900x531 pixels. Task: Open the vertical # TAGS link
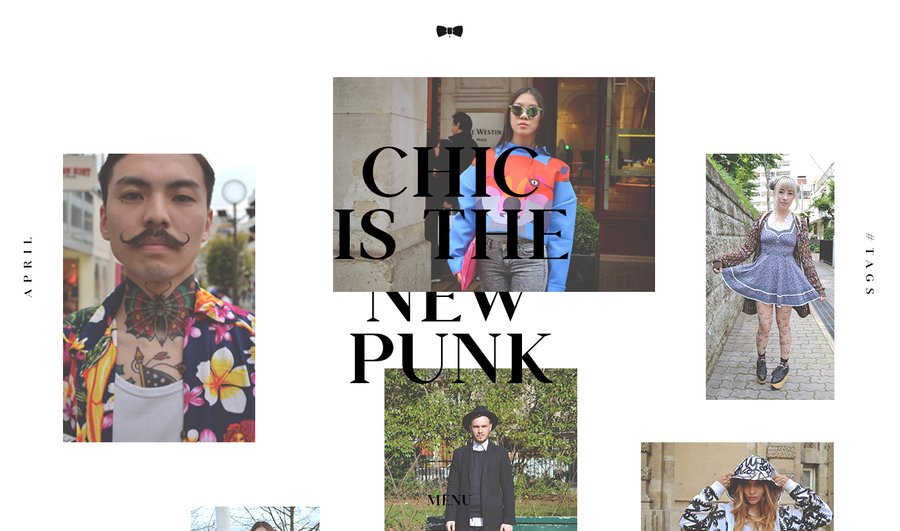(x=870, y=263)
